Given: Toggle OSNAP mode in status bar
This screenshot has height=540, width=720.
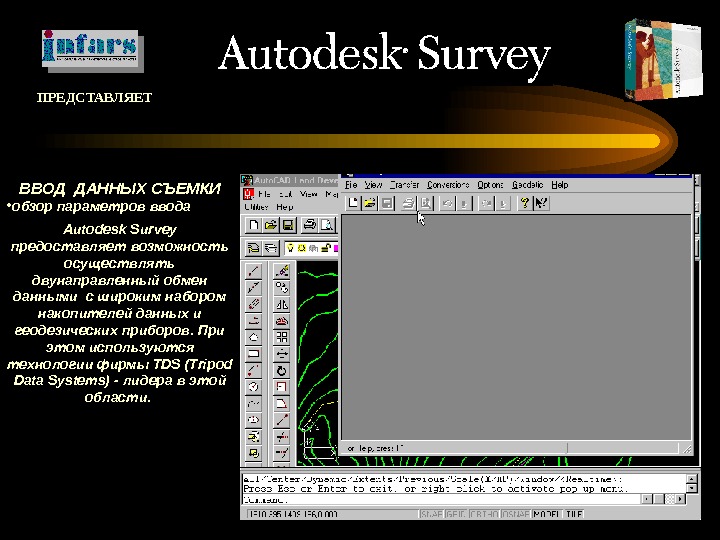Looking at the screenshot, I should click(516, 514).
